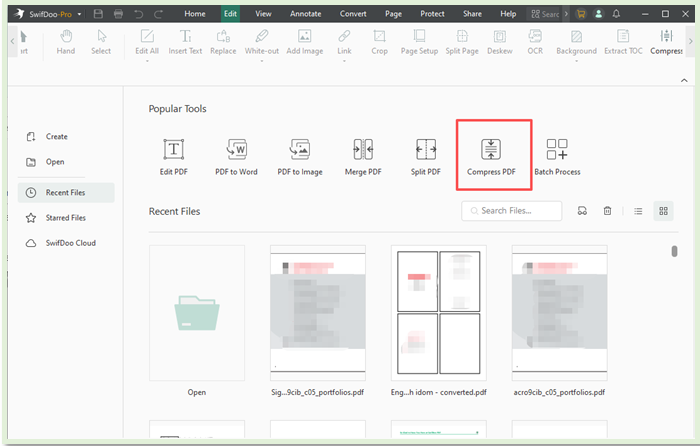This screenshot has width=700, height=446.
Task: Start the Merge PDF tool
Action: pos(363,157)
